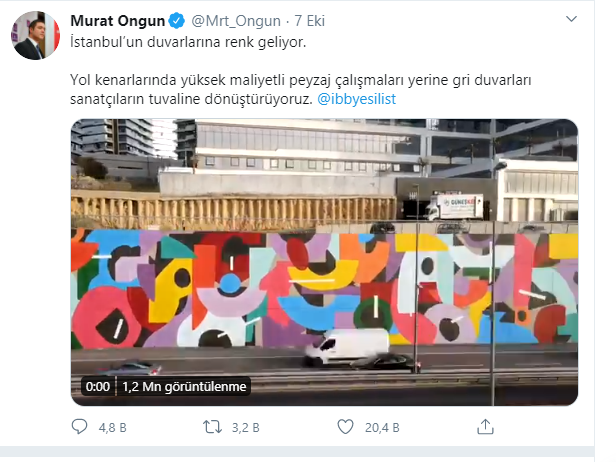Click the Güneş truck in video frame
This screenshot has width=616, height=462.
point(455,207)
